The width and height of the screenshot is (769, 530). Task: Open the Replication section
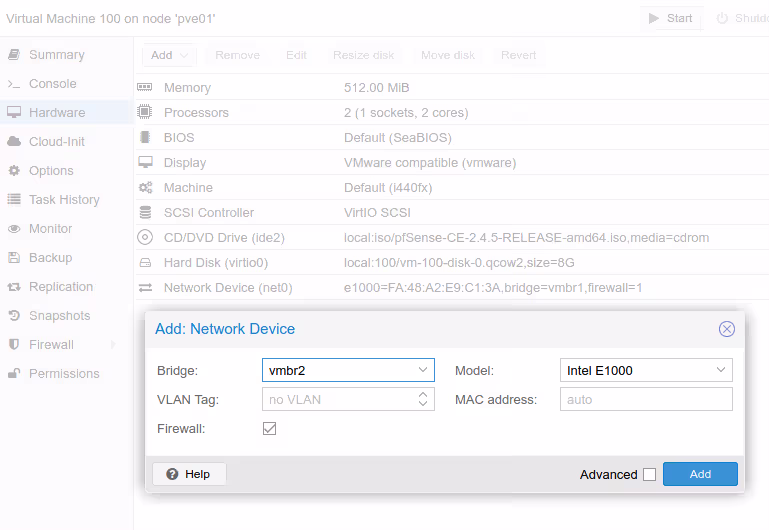tap(60, 287)
